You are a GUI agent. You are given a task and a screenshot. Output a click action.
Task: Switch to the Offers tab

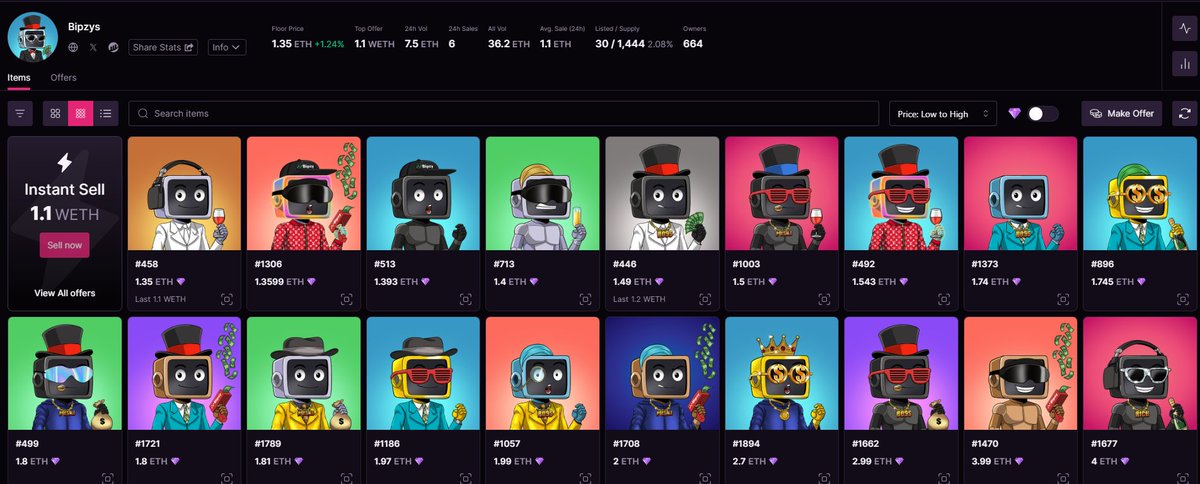(x=64, y=77)
